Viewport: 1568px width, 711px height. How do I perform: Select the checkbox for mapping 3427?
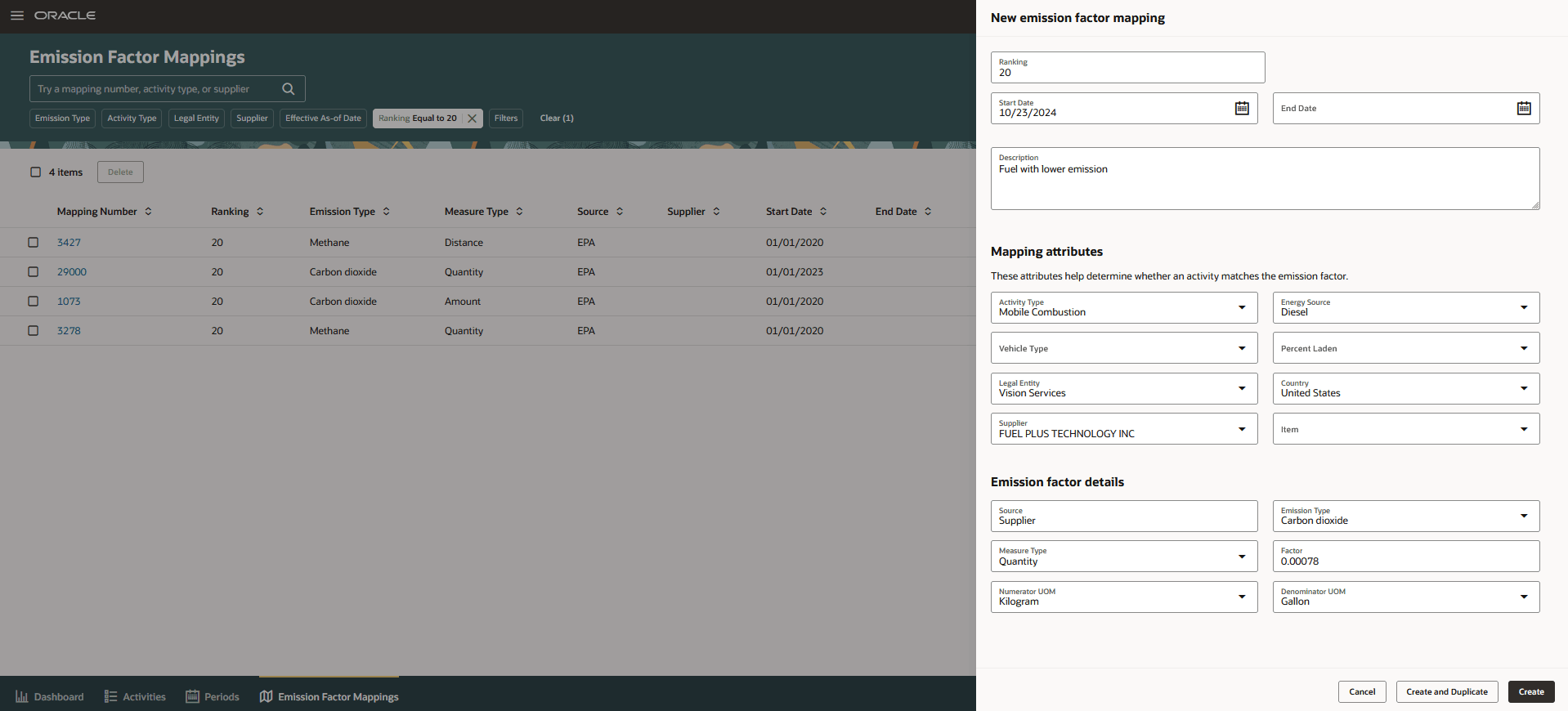point(34,243)
